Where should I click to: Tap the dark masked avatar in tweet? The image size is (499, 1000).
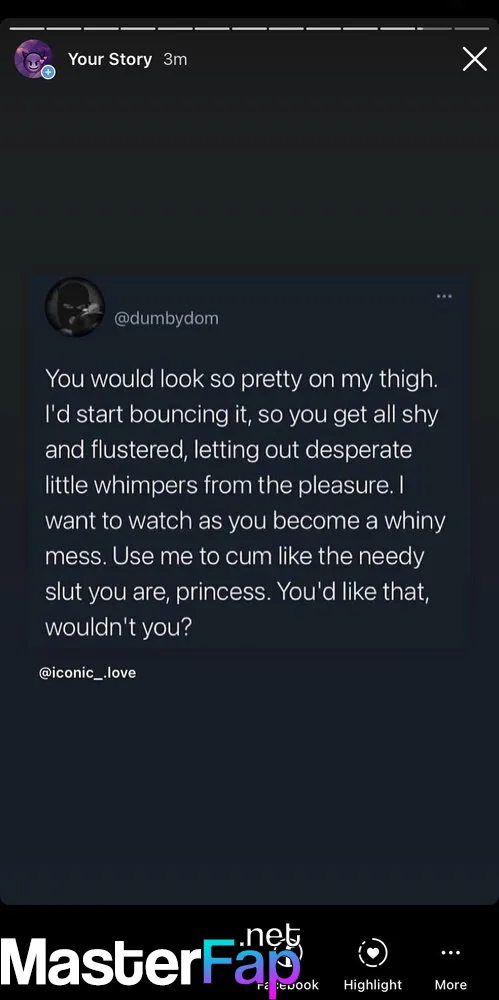coord(75,307)
